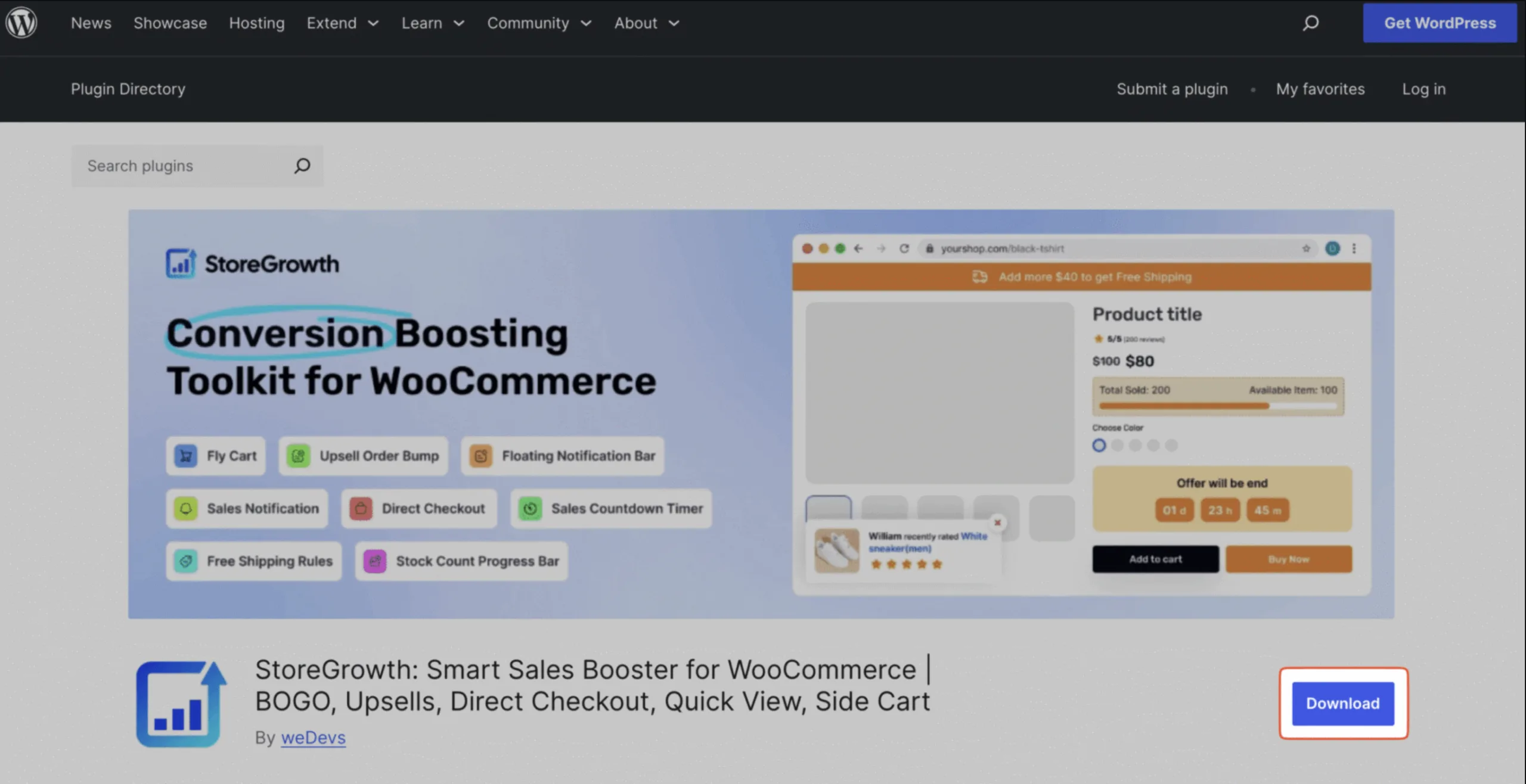The width and height of the screenshot is (1526, 784).
Task: Open the Hosting menu item
Action: (x=257, y=23)
